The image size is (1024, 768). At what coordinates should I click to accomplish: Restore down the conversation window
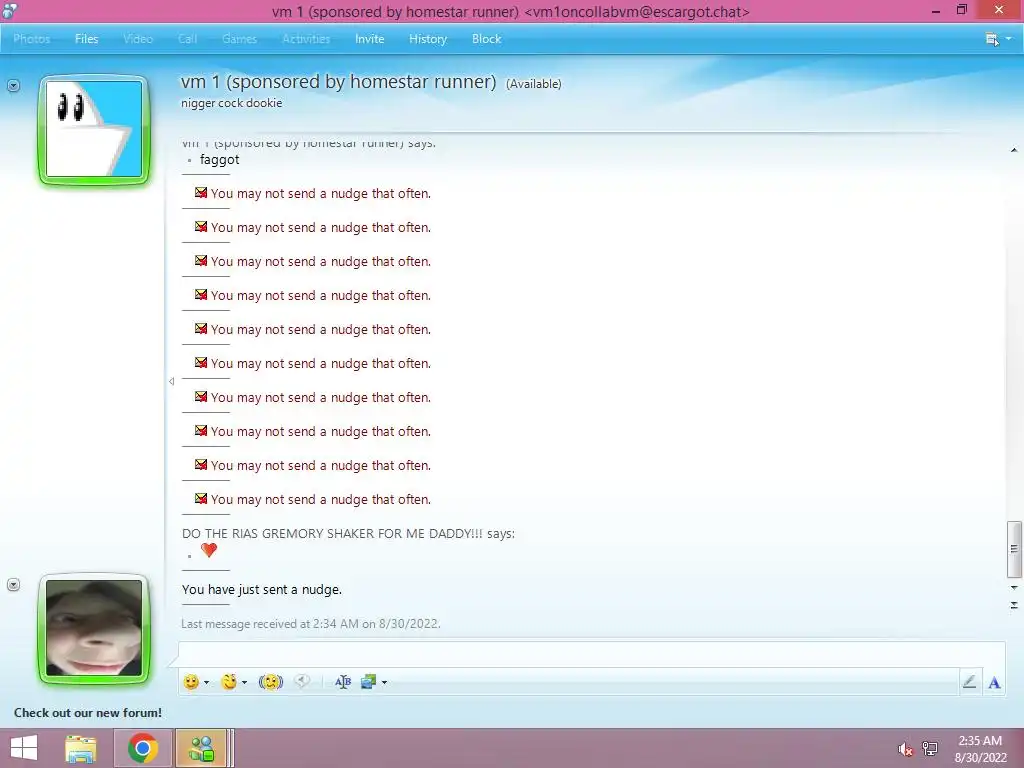961,10
